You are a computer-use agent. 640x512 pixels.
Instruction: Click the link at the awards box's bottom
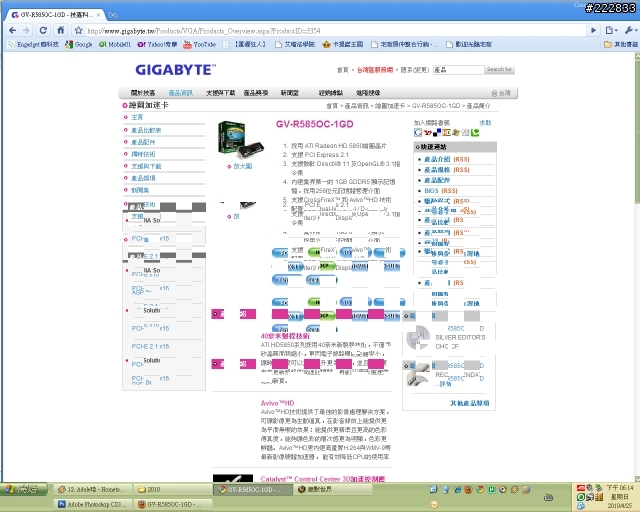click(469, 403)
